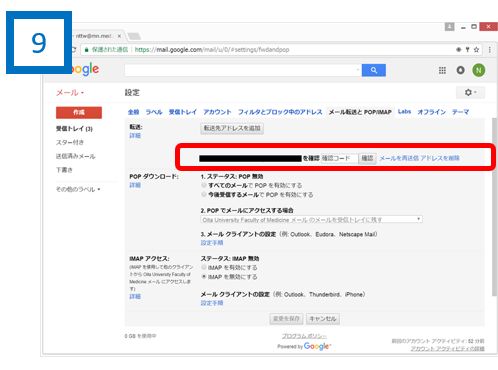This screenshot has width=498, height=370.
Task: Click the 確認コード input field
Action: coord(339,158)
